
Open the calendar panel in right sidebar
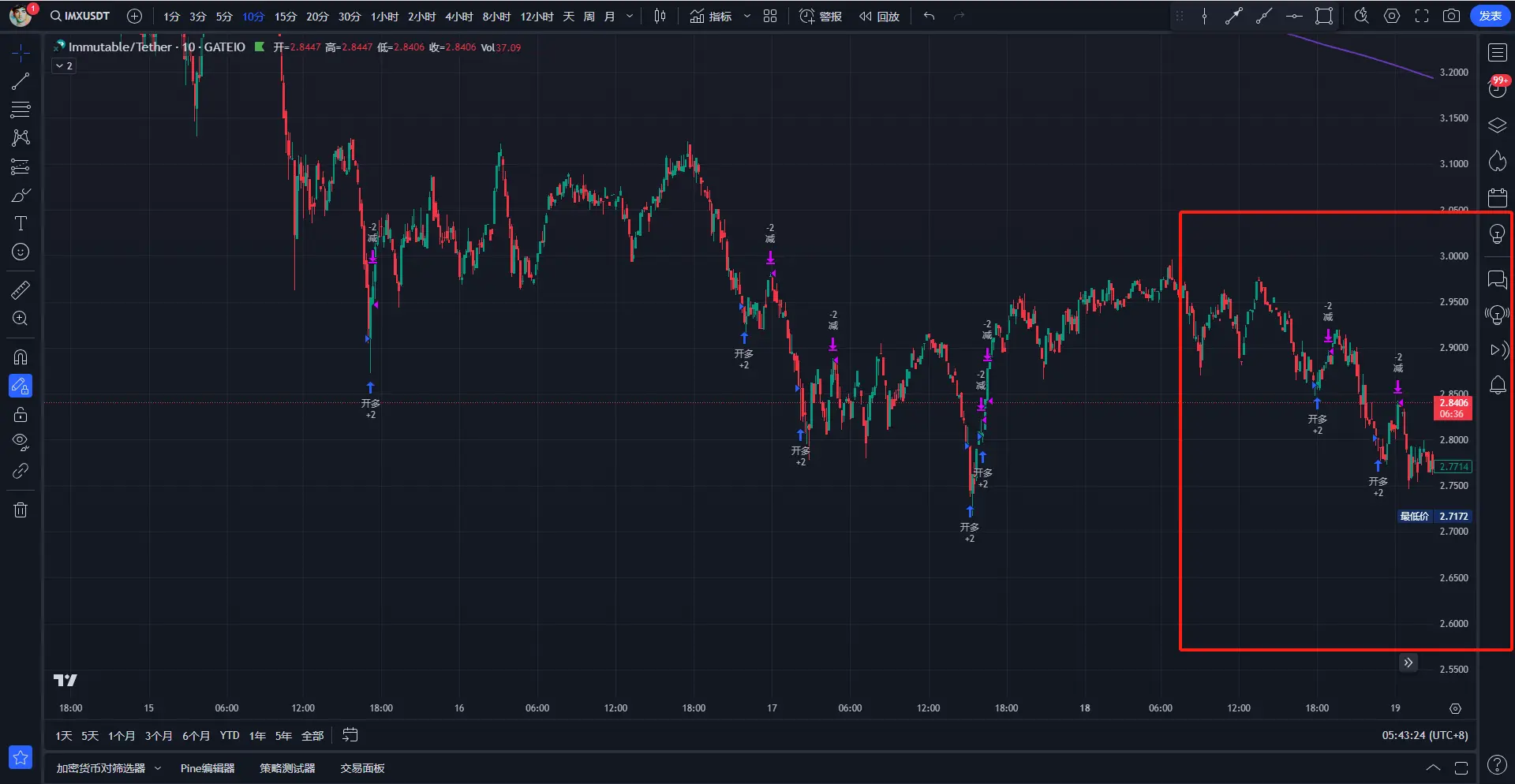[x=1497, y=197]
